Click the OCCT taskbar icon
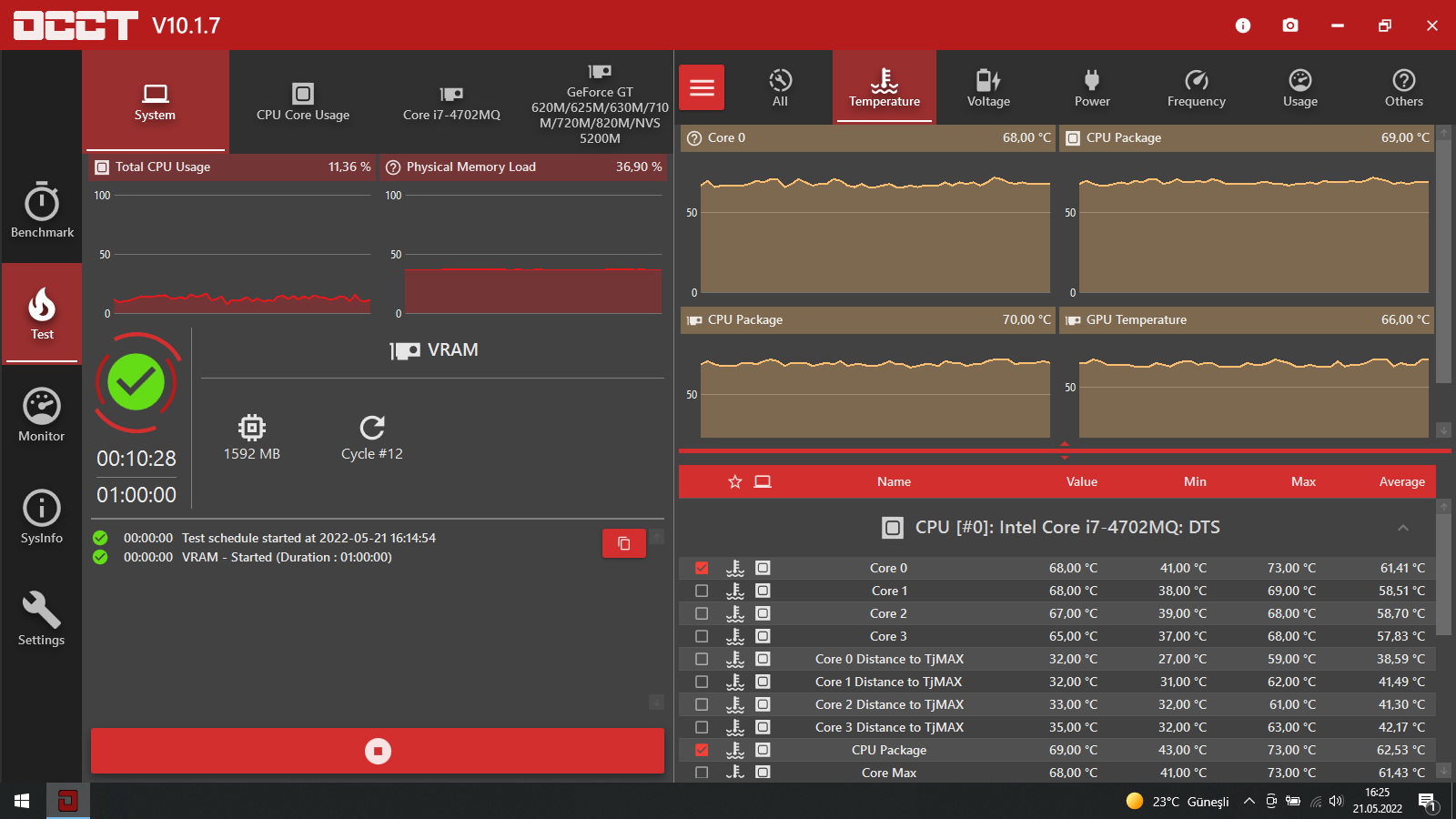Screen dimensions: 1456x819 tap(67, 801)
